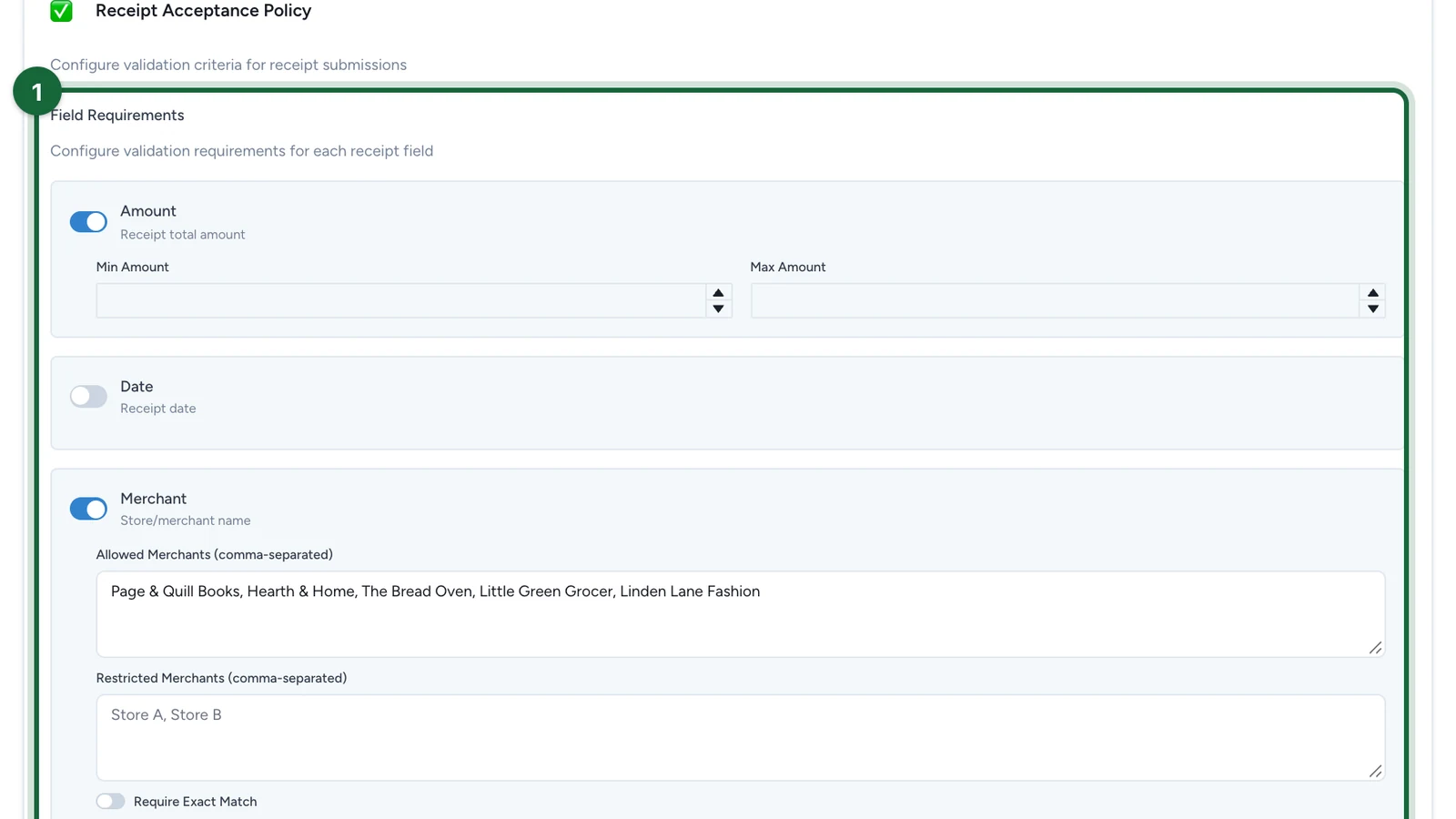The width and height of the screenshot is (1456, 819).
Task: Grab the Allowed Merchants resize handle
Action: pos(1375,647)
